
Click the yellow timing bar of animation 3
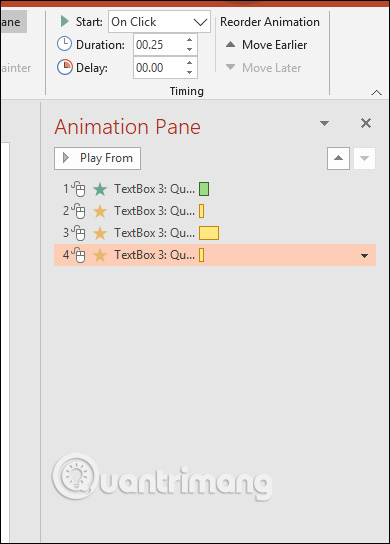coord(209,233)
